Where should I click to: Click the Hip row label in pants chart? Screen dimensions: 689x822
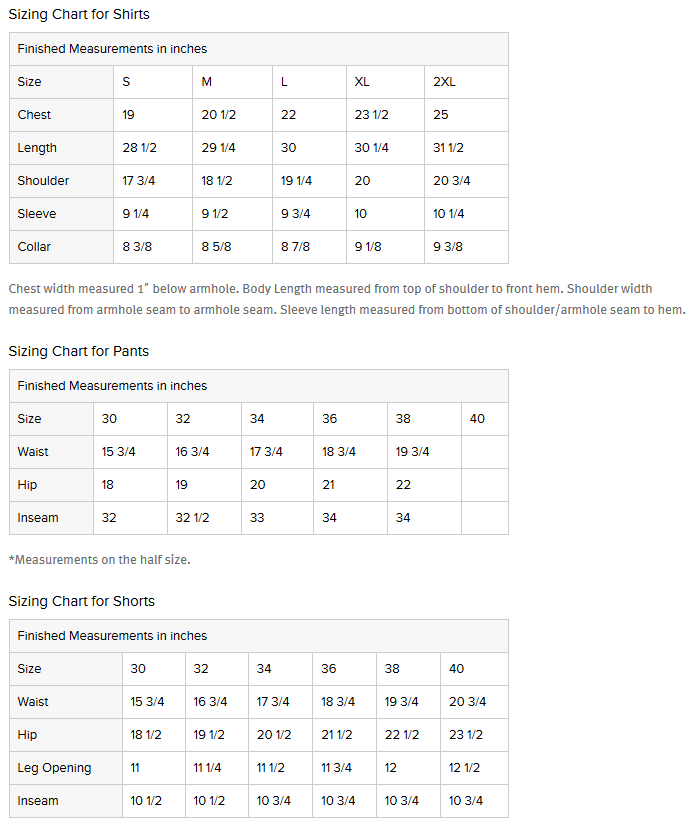click(27, 485)
